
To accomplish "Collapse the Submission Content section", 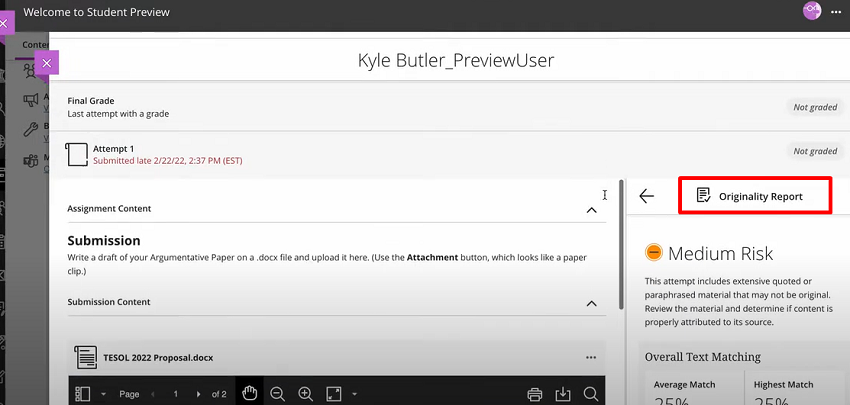I will click(x=591, y=303).
